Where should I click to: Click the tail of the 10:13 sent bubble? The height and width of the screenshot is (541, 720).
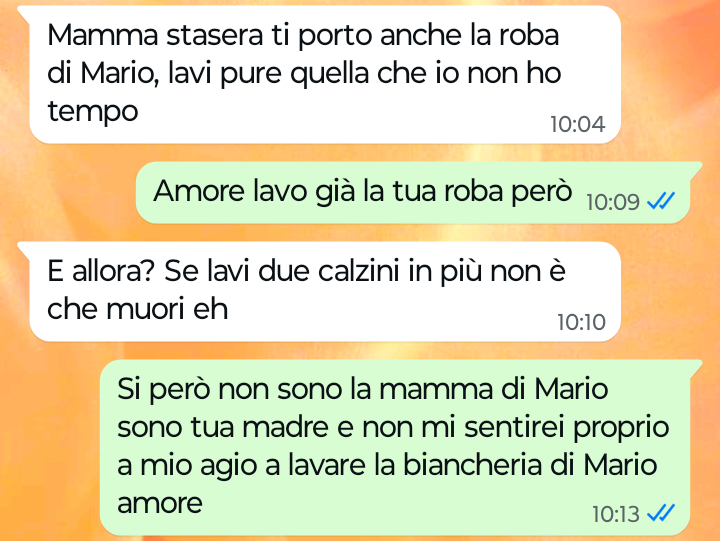(695, 368)
